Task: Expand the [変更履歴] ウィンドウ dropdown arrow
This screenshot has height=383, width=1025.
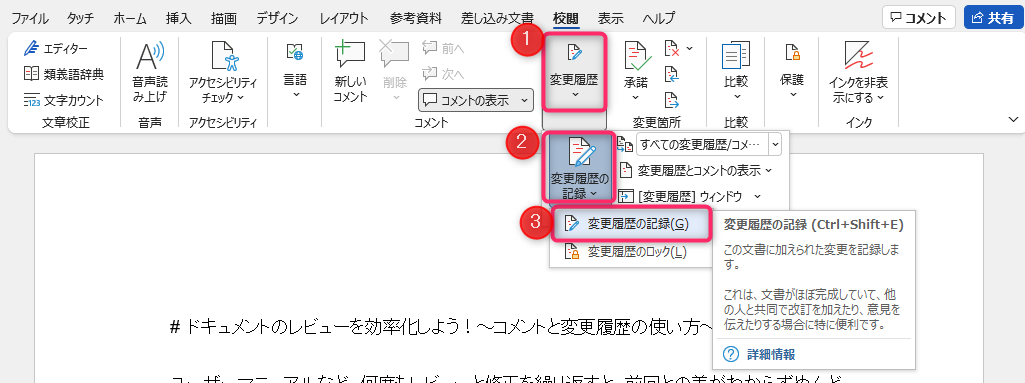Action: [x=758, y=196]
